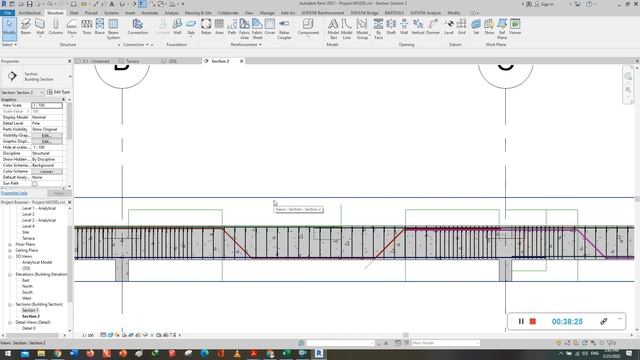Open Chrome from the taskbar
This screenshot has width=640, height=360.
(58, 353)
